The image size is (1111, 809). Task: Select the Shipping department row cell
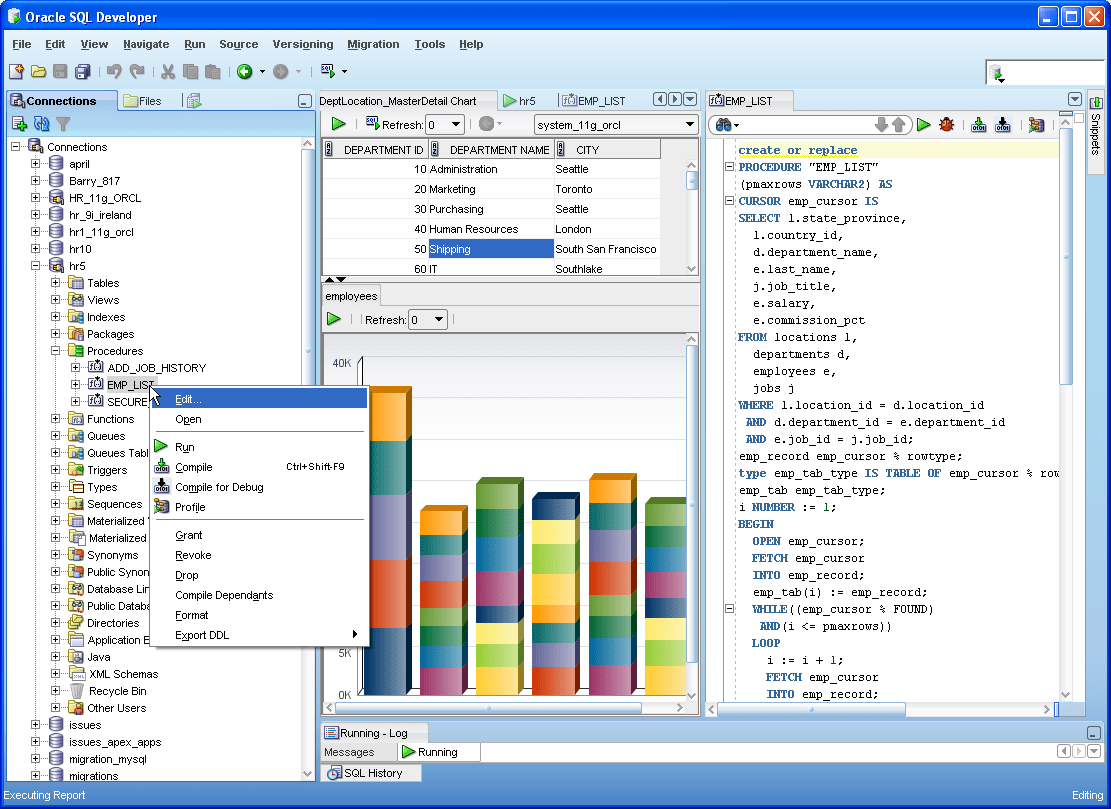490,249
